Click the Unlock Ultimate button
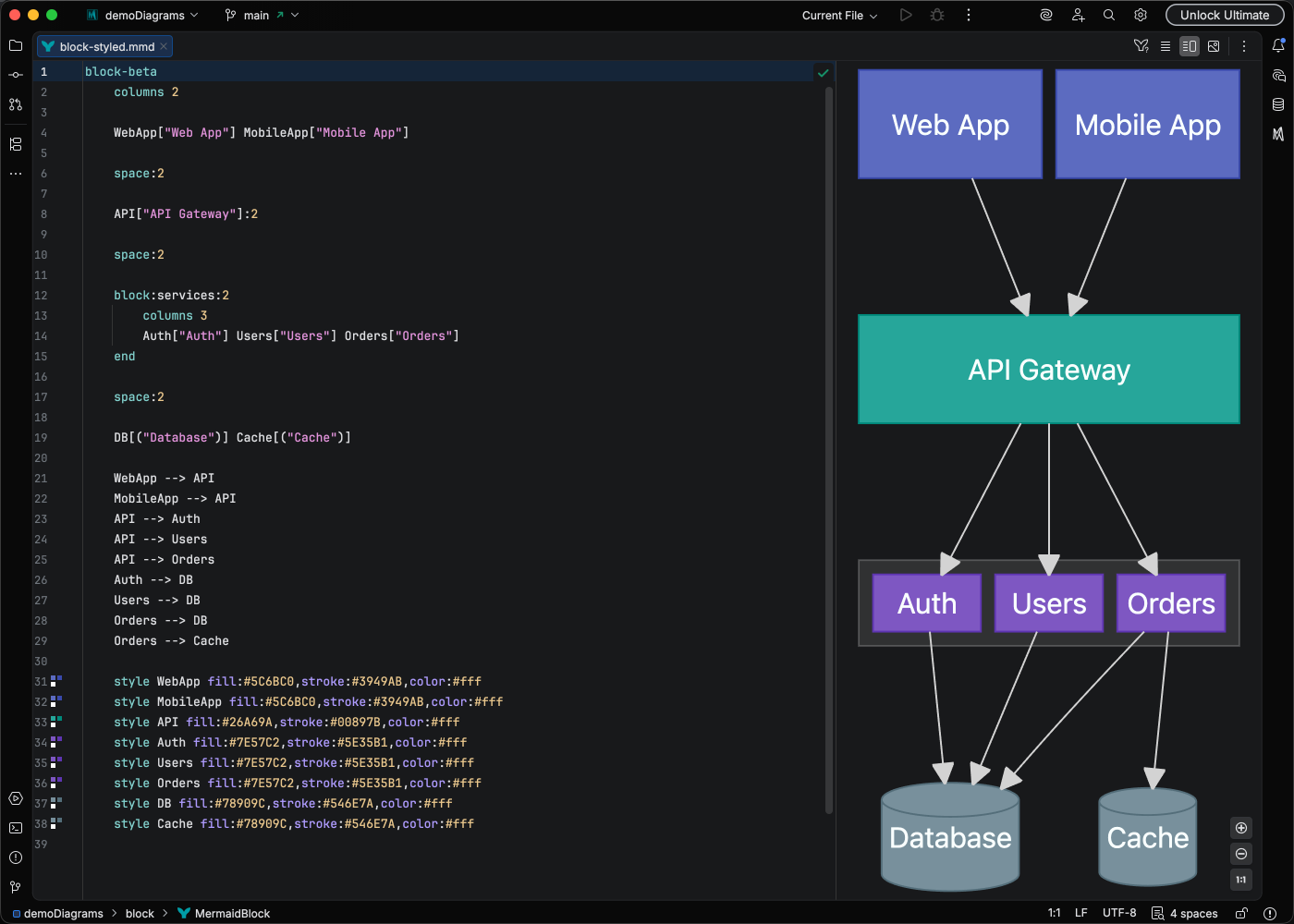This screenshot has width=1294, height=924. (1224, 16)
